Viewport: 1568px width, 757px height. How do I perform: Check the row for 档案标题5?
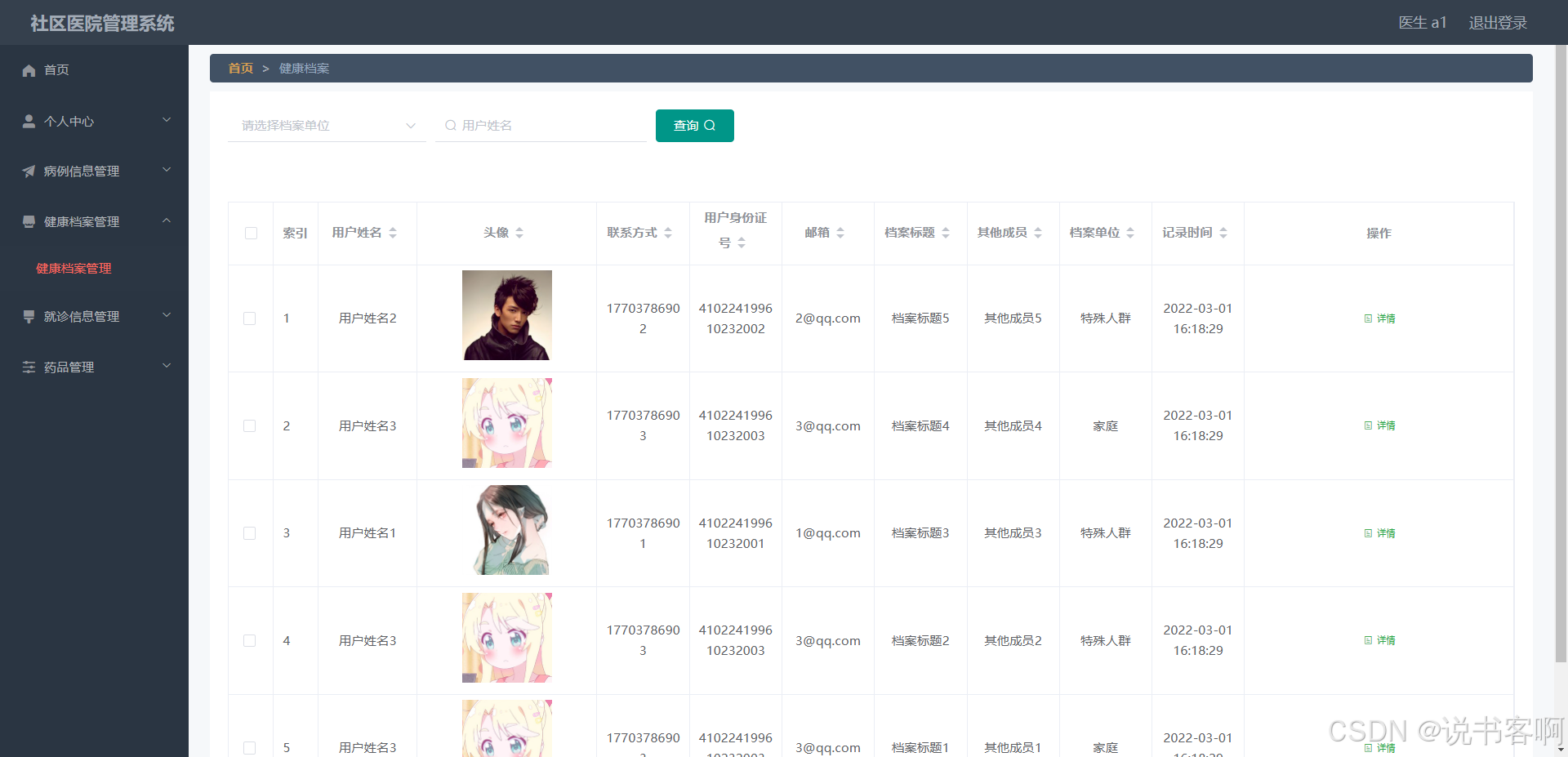point(250,318)
